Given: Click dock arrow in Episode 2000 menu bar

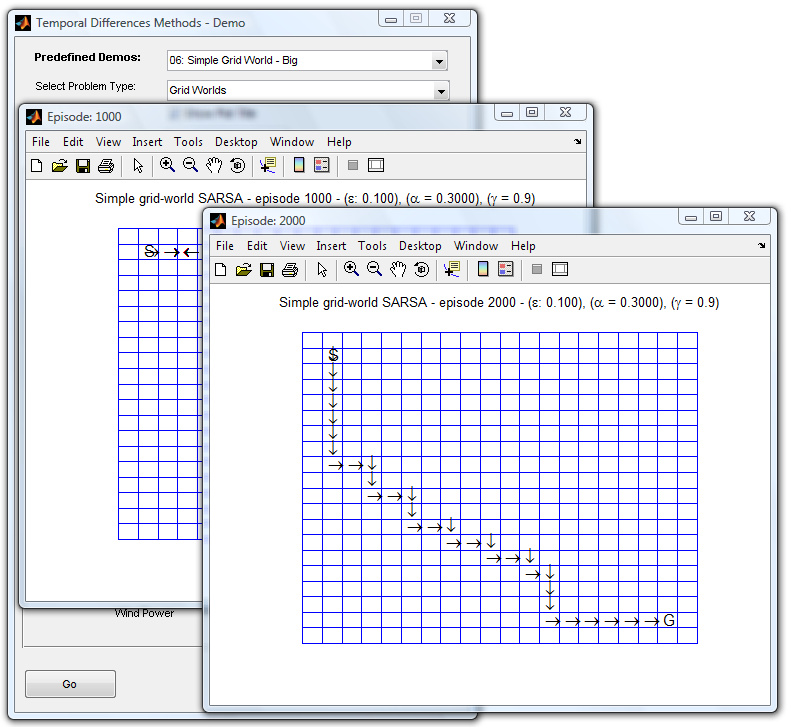Looking at the screenshot, I should pos(761,246).
